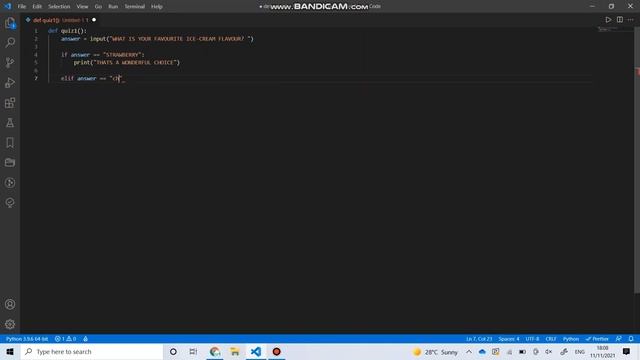Open the Manage gear menu
Image resolution: width=640 pixels, height=360 pixels.
tap(10, 324)
